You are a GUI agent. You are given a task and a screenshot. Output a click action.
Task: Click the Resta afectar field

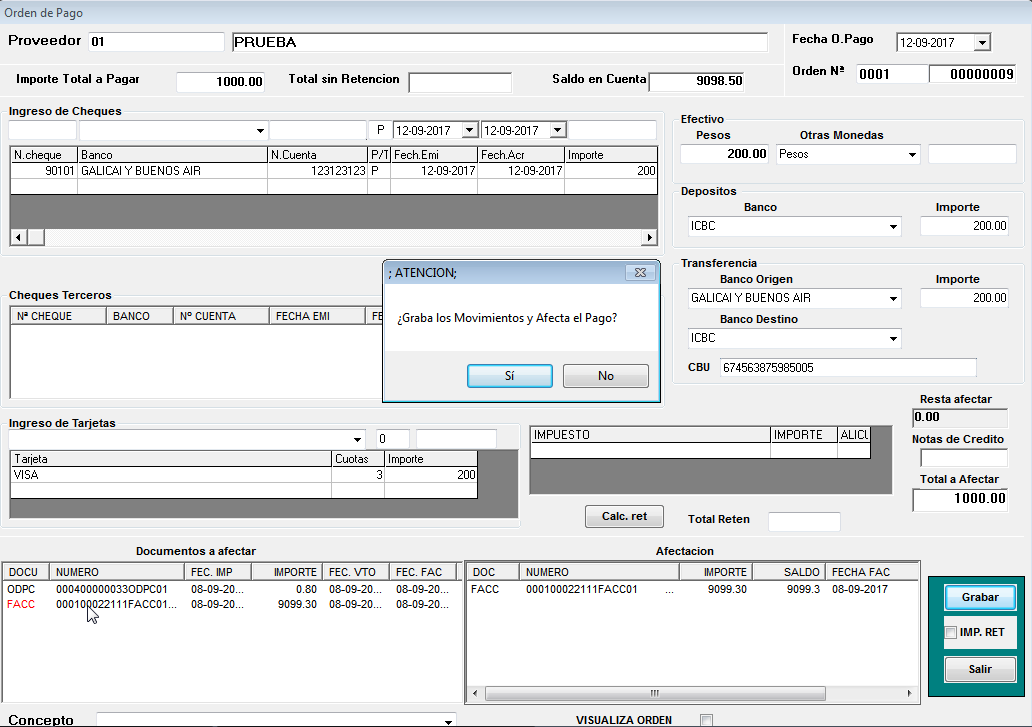[x=960, y=417]
